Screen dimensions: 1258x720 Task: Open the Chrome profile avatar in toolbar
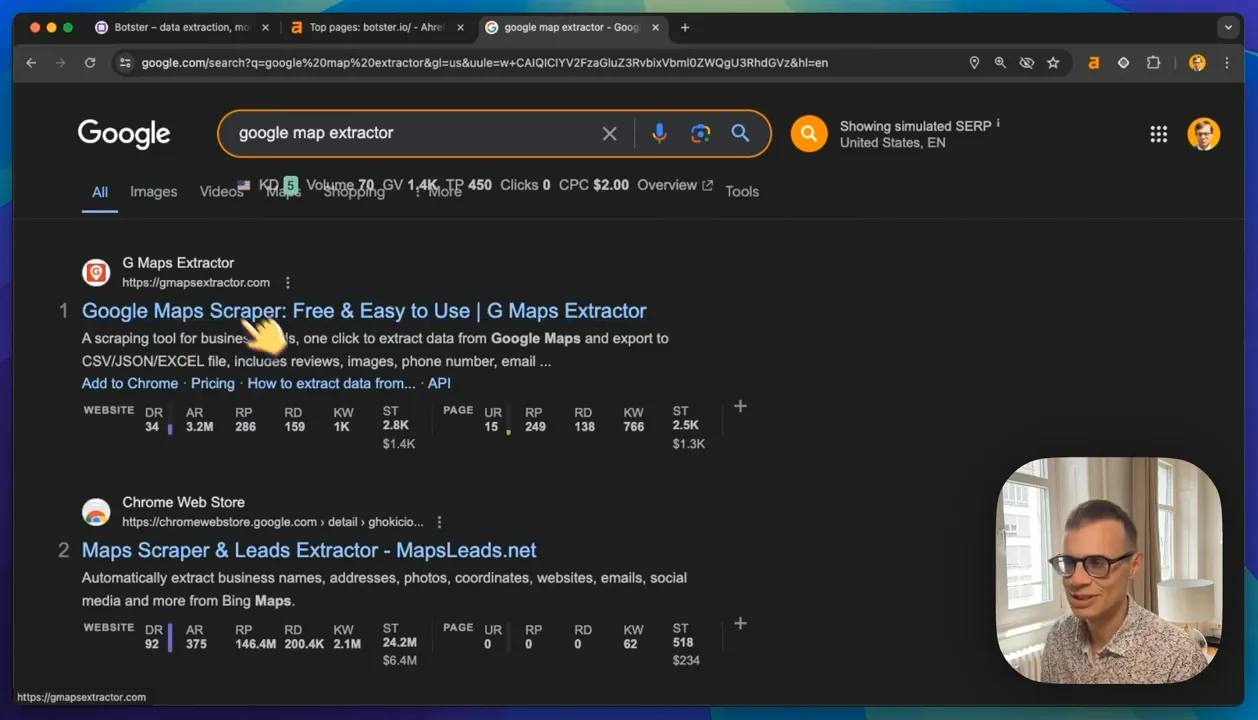[x=1197, y=63]
